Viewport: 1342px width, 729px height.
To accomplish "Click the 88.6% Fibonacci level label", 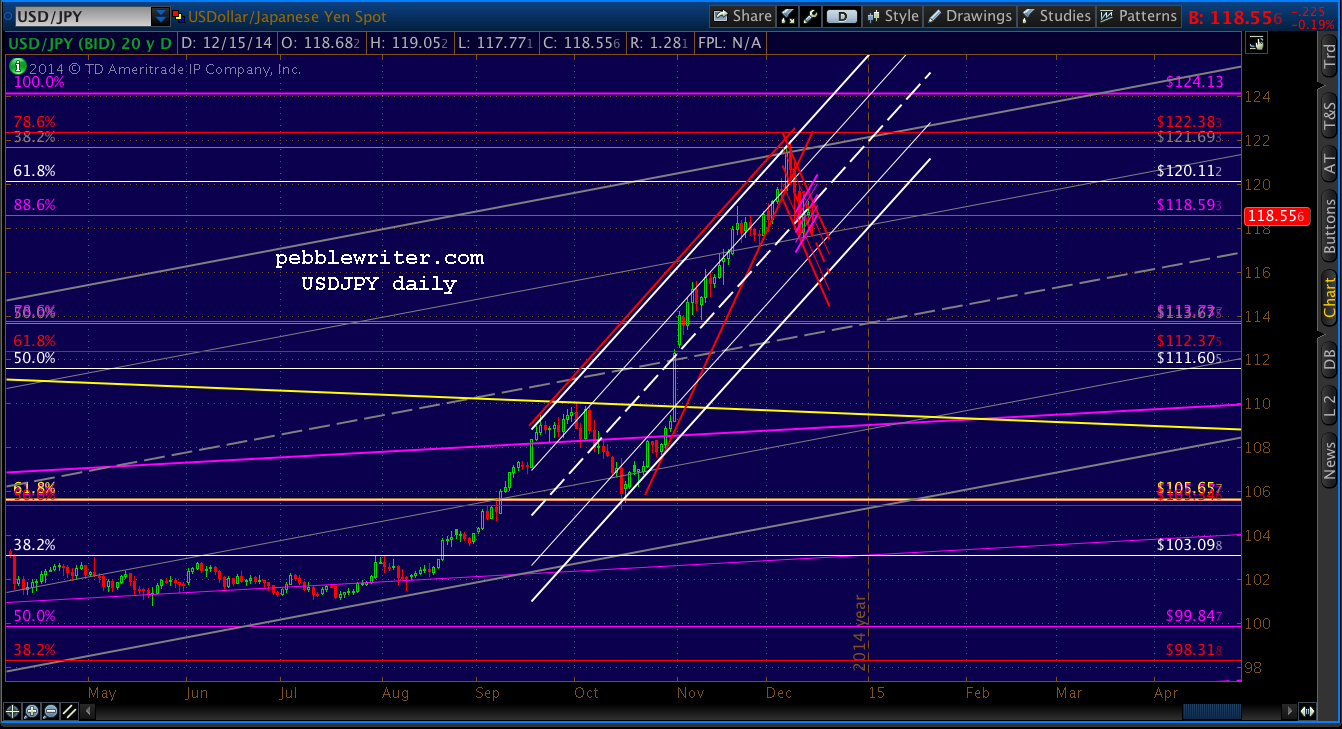I will click(35, 205).
